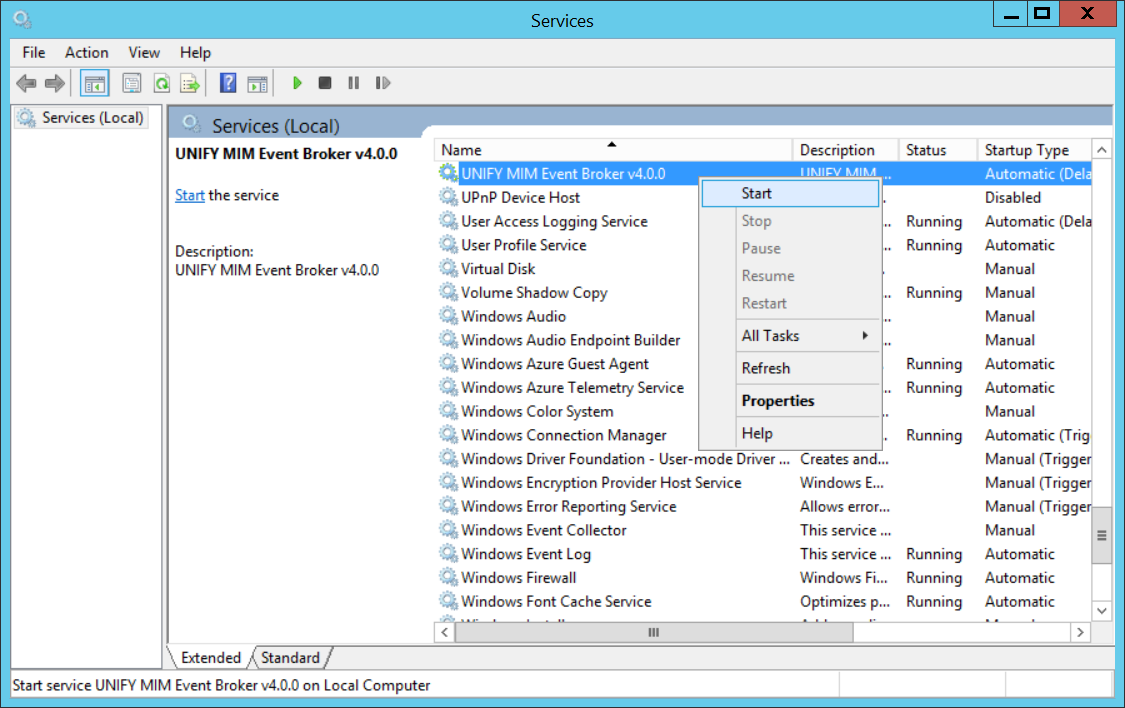Click gear icon beside User Profile Service
The height and width of the screenshot is (708, 1125).
(x=448, y=244)
